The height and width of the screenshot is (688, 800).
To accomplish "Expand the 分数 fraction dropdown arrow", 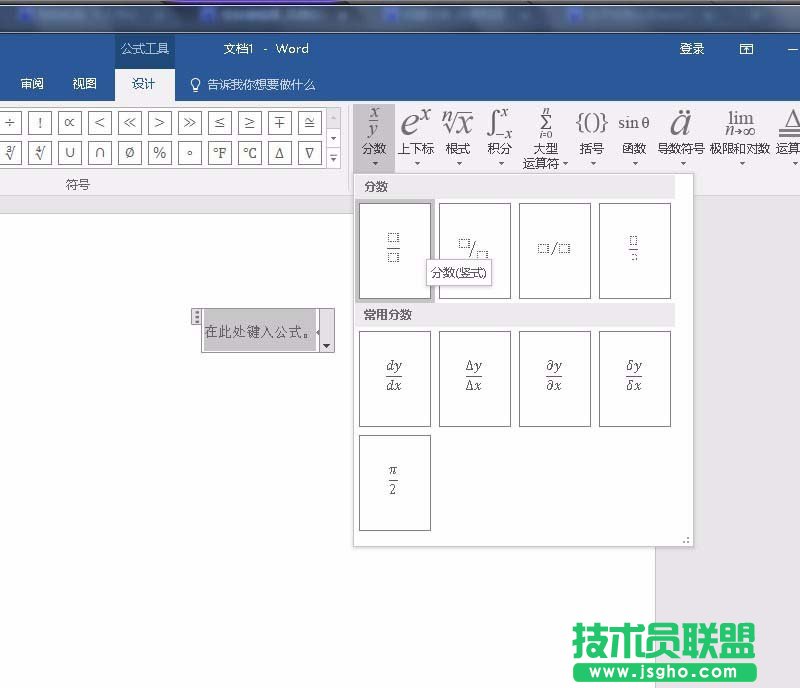I will 374,163.
